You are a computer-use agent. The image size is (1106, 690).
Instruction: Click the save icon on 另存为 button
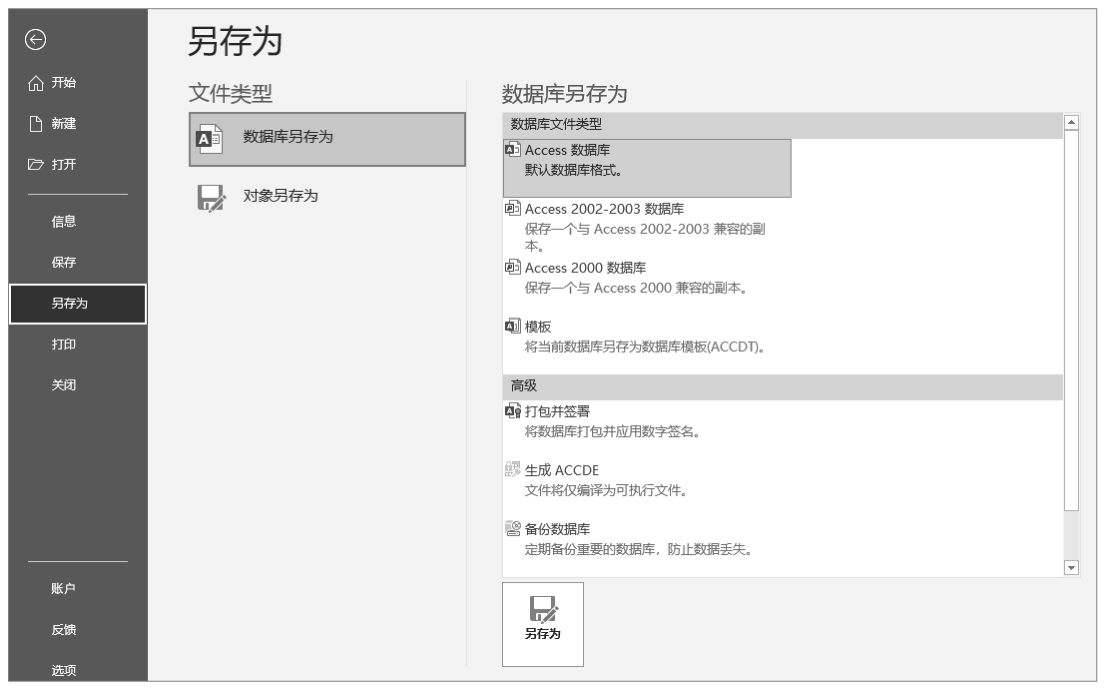tap(543, 609)
